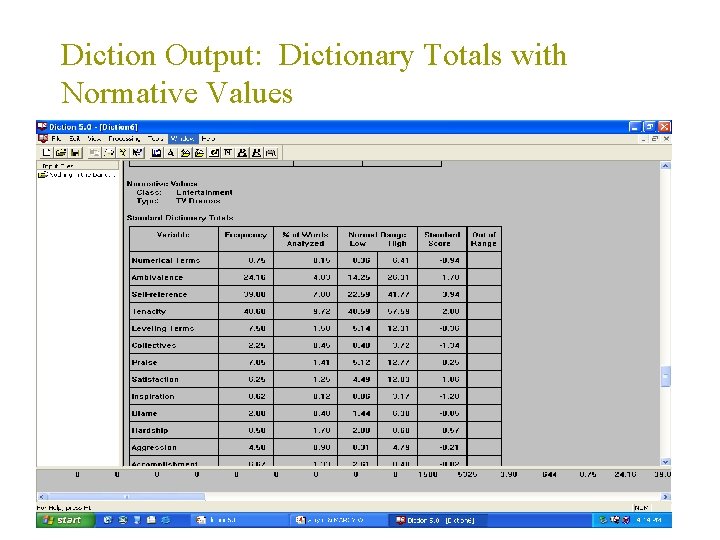Open the Edit menu
720x540 pixels.
pos(75,138)
